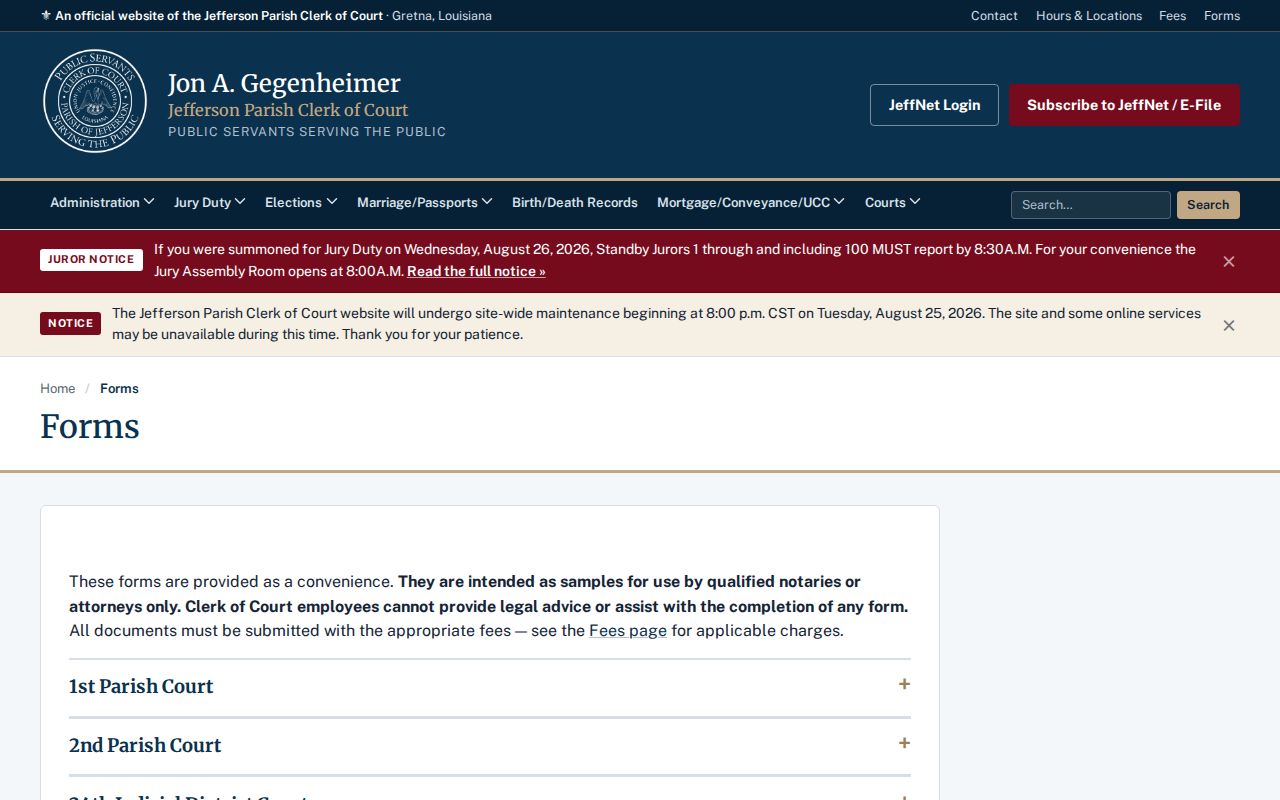1280x800 pixels.
Task: Open the Marriage/Passports dropdown menu
Action: pos(425,202)
